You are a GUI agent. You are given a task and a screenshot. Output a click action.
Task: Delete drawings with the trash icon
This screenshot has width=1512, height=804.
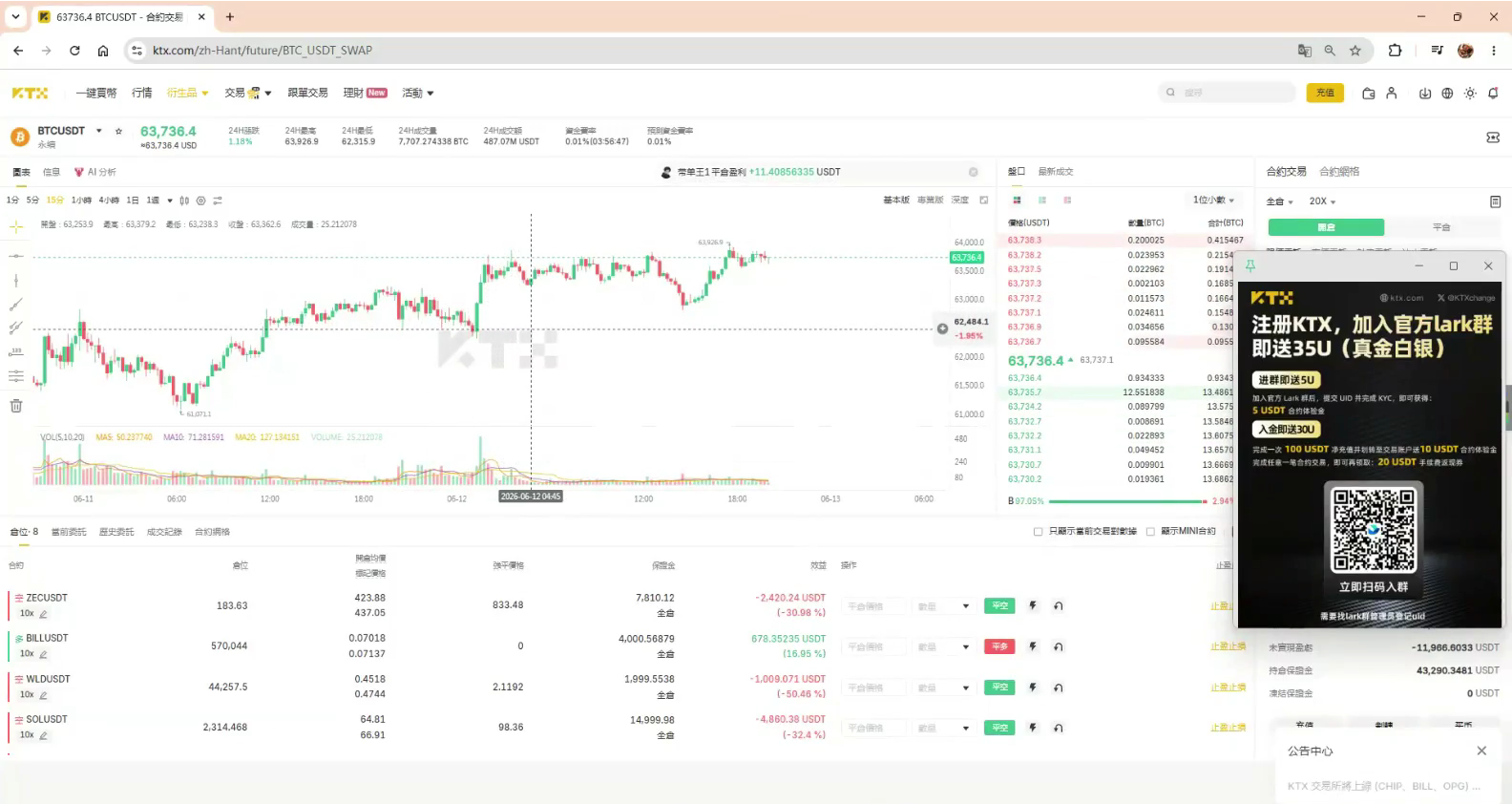point(16,406)
